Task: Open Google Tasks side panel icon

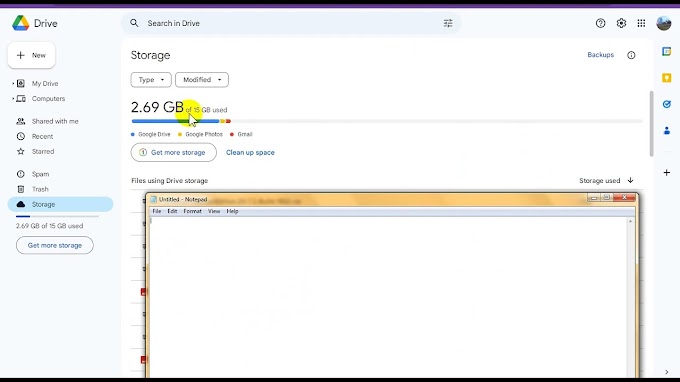Action: (667, 104)
